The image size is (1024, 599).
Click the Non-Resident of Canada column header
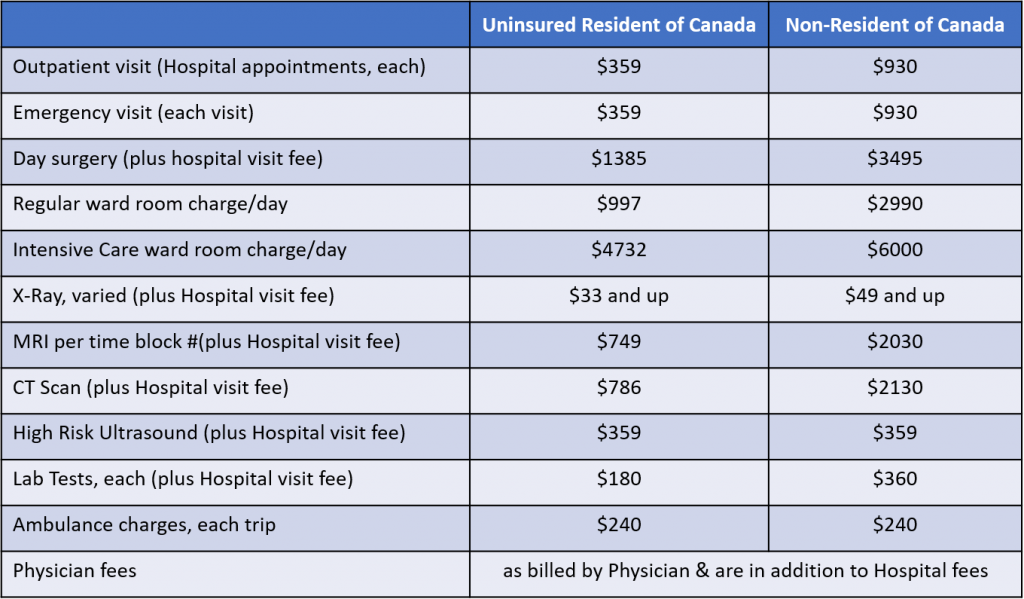point(894,25)
